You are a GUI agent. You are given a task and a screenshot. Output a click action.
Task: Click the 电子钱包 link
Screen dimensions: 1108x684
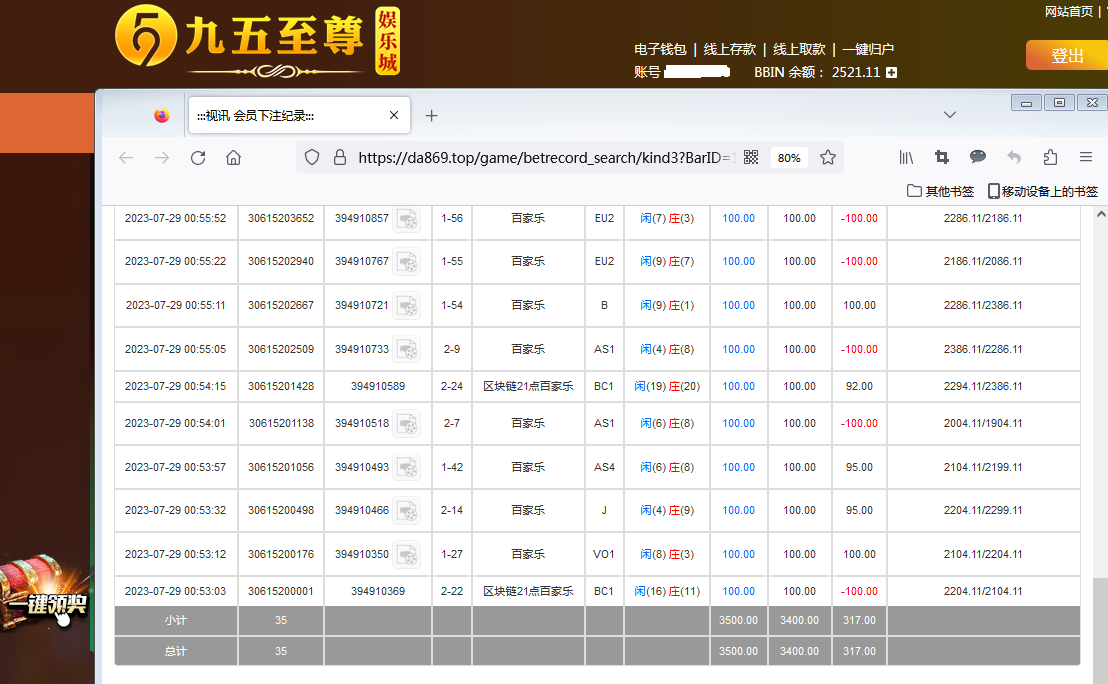pos(660,49)
